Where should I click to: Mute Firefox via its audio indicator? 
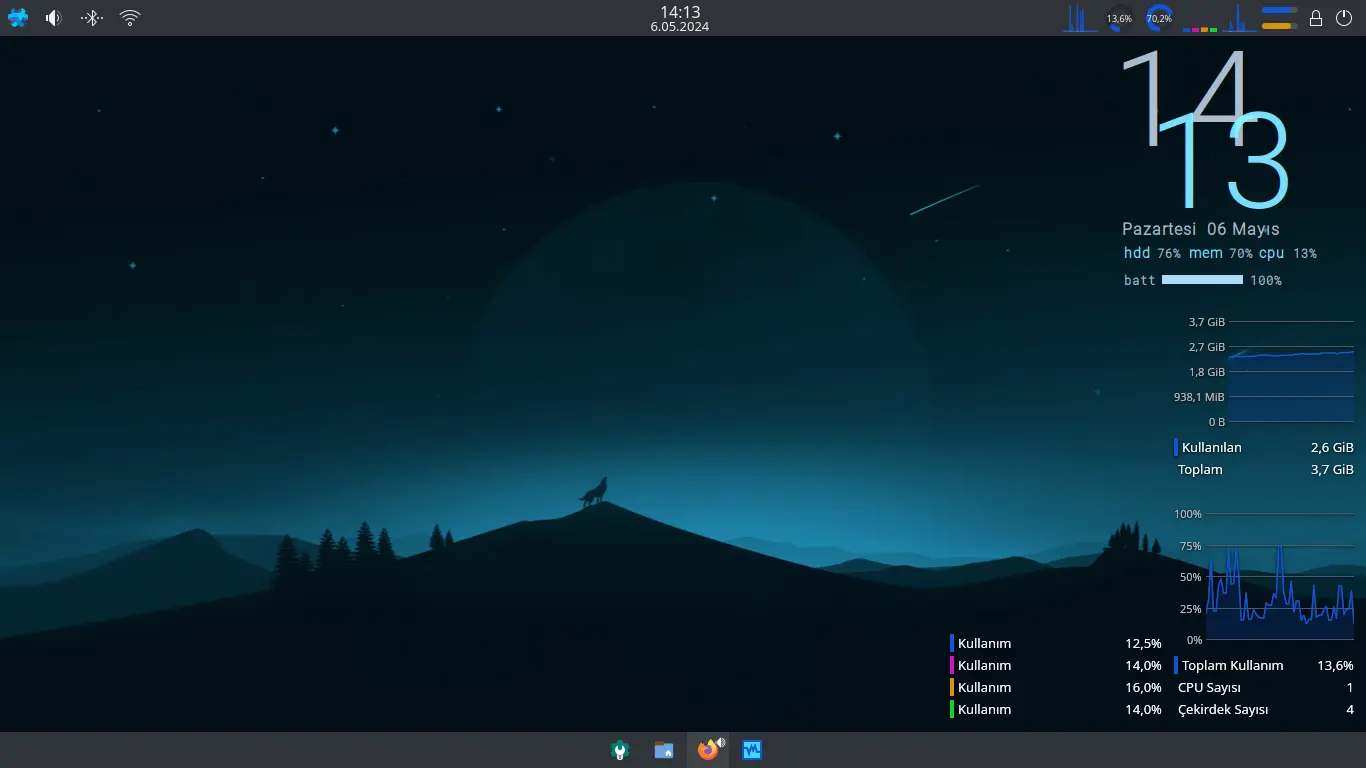click(721, 742)
